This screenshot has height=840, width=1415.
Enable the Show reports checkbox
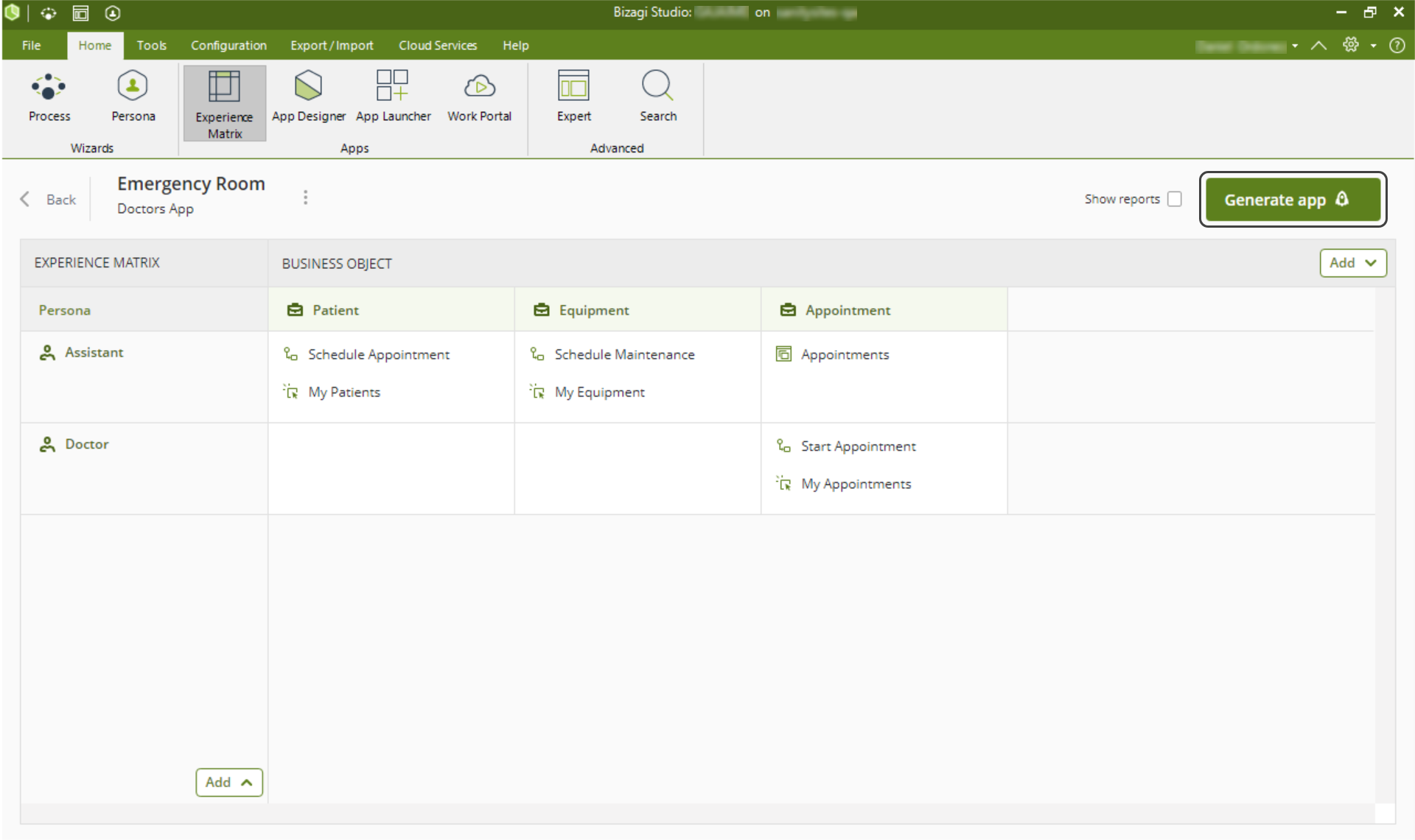[x=1175, y=199]
